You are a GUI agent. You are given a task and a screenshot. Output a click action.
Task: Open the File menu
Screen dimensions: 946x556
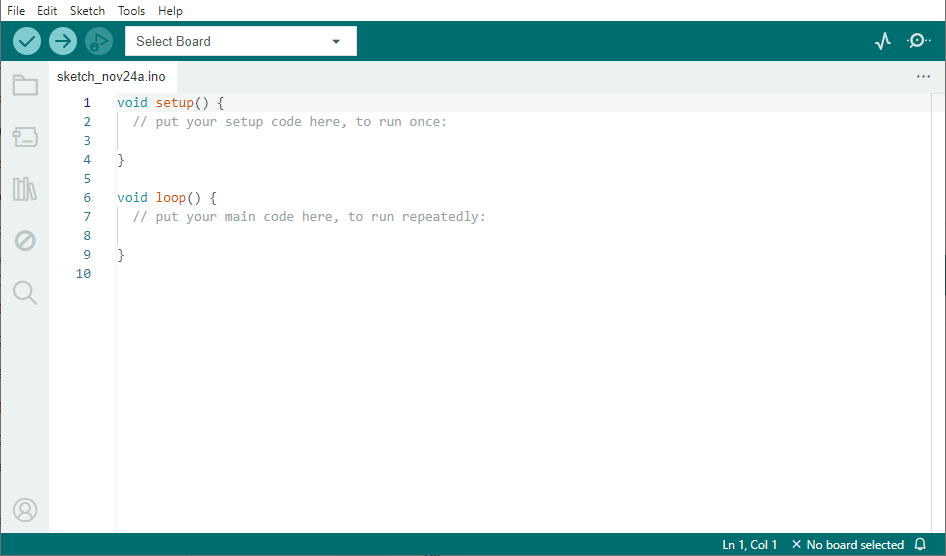tap(16, 11)
